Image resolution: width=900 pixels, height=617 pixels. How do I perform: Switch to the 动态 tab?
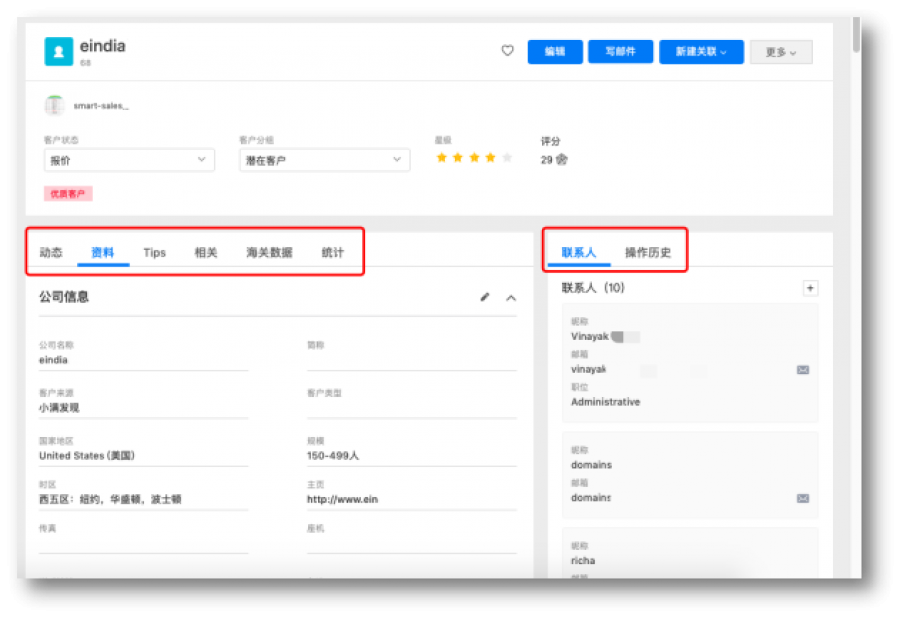point(51,253)
